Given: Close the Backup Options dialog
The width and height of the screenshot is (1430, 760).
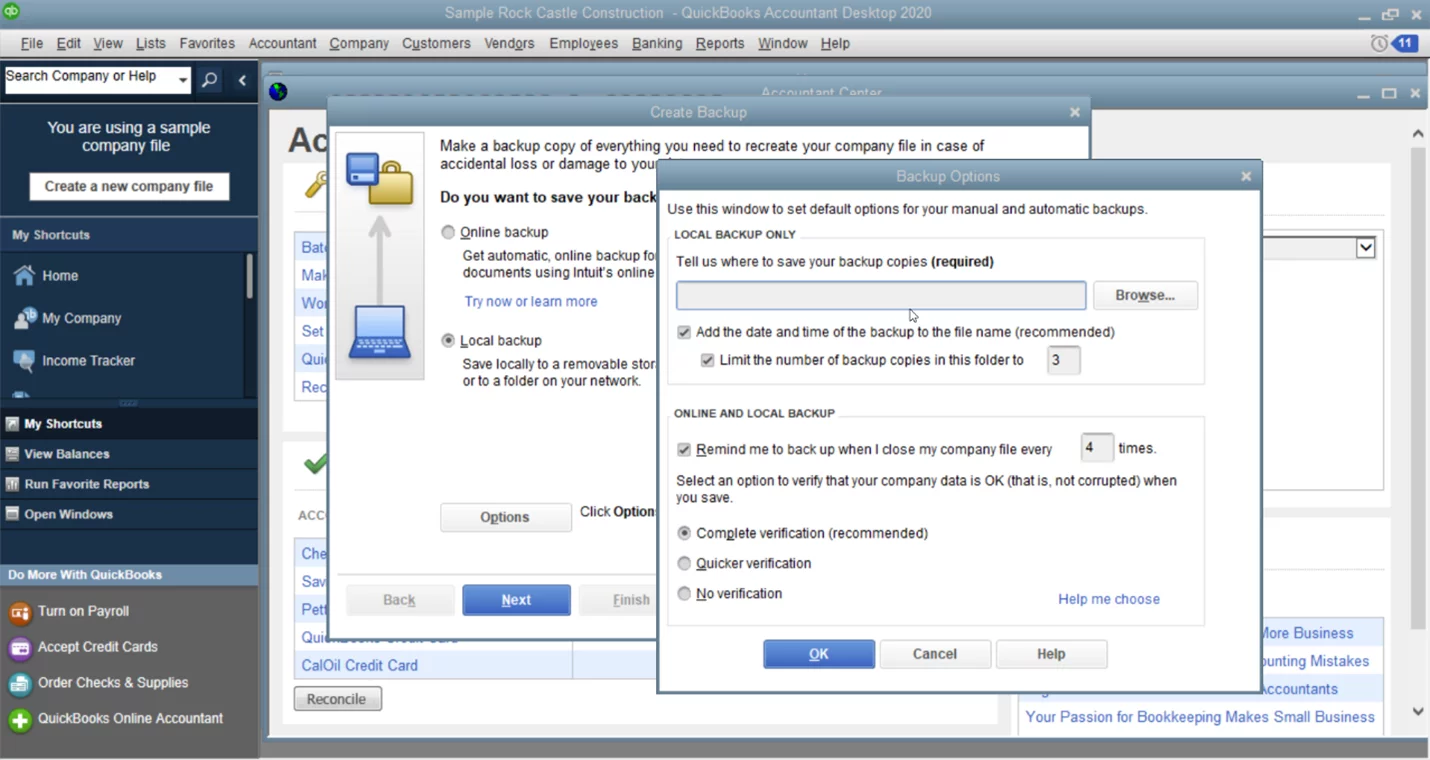Looking at the screenshot, I should point(1246,176).
